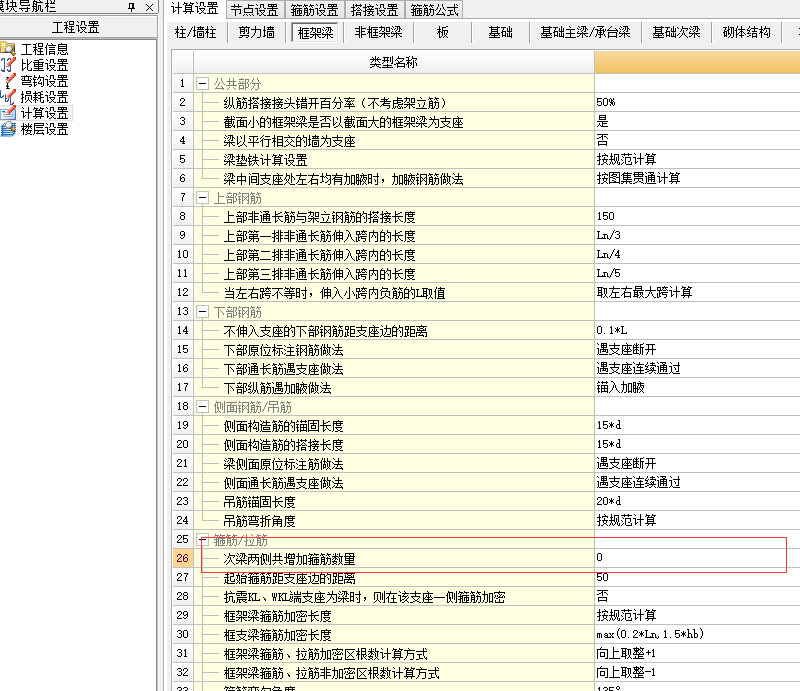Edit 15*d for 侧面构造筋的搭接长度
The height and width of the screenshot is (691, 800).
tap(697, 445)
